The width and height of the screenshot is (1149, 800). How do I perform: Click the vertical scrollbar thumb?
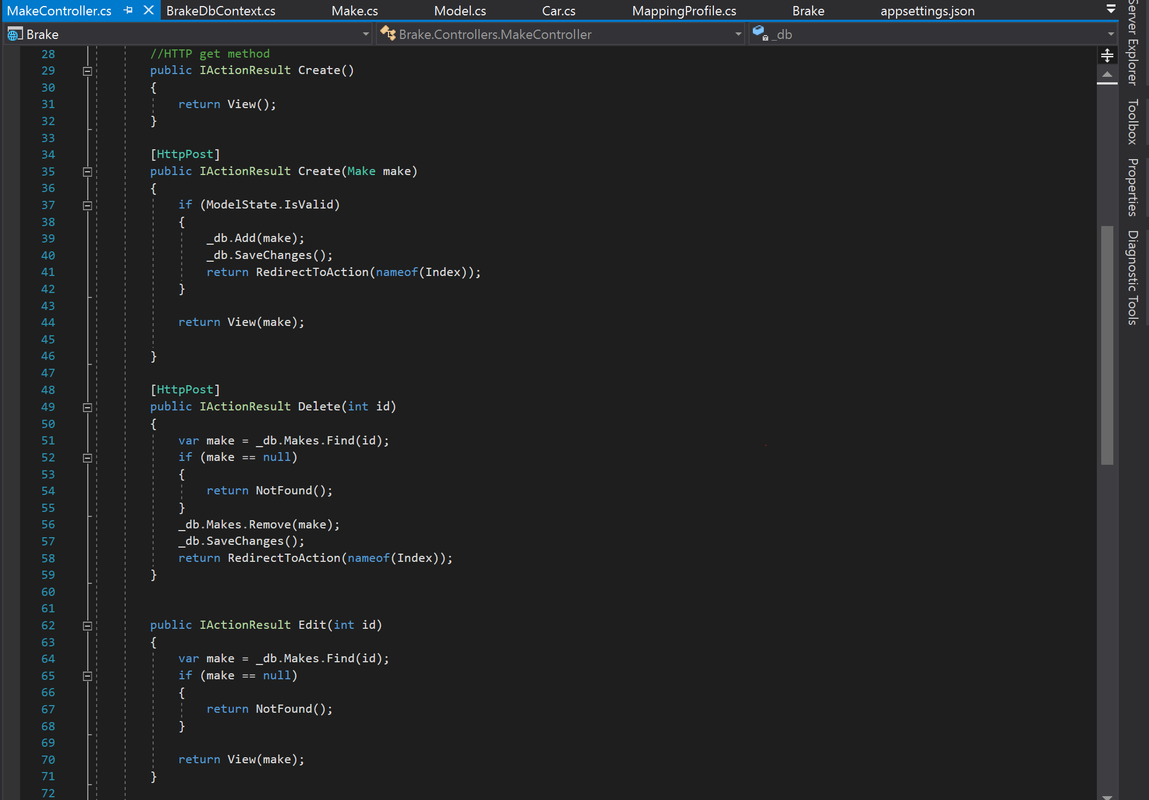[1106, 344]
